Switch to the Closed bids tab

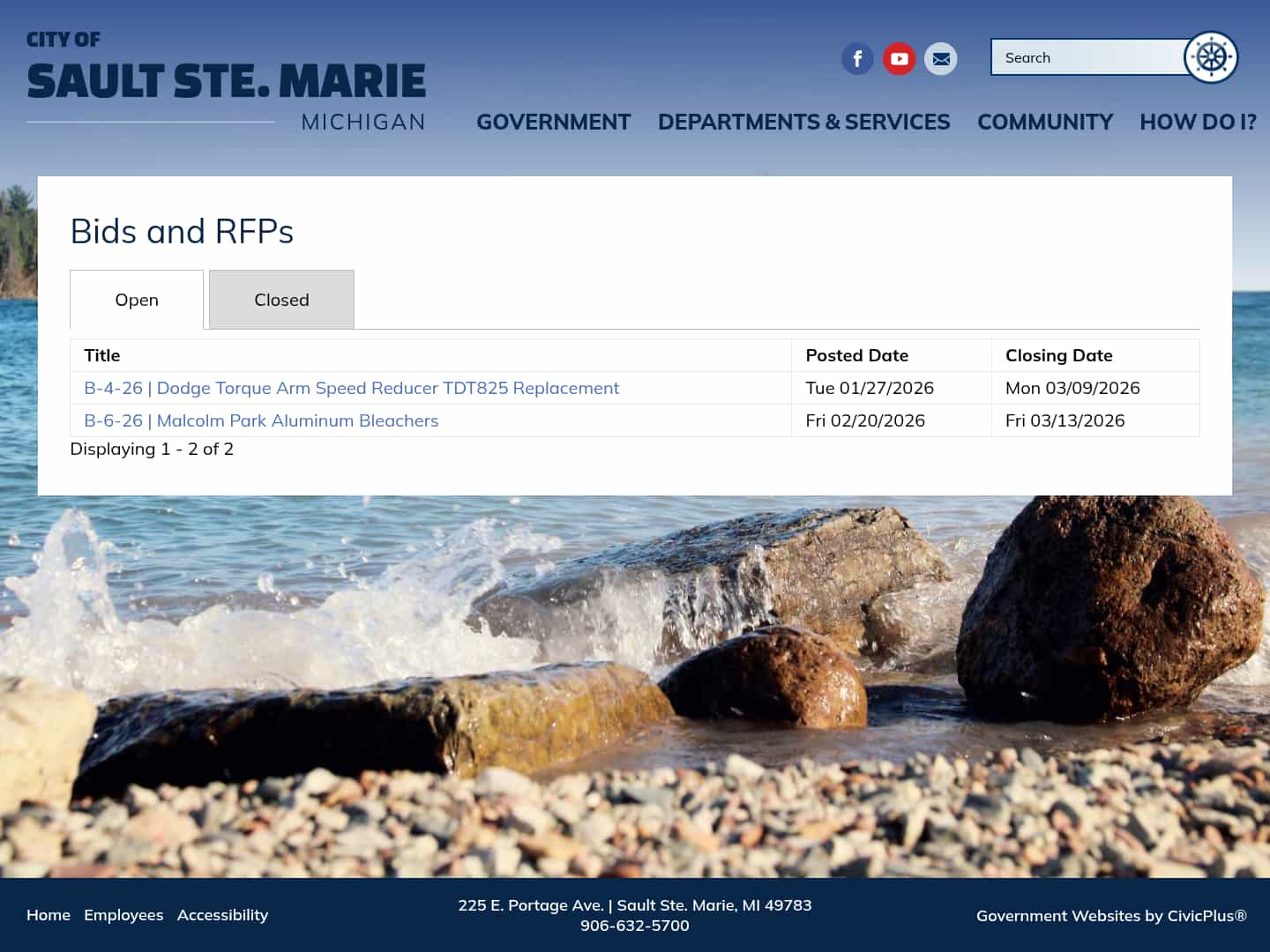click(281, 299)
